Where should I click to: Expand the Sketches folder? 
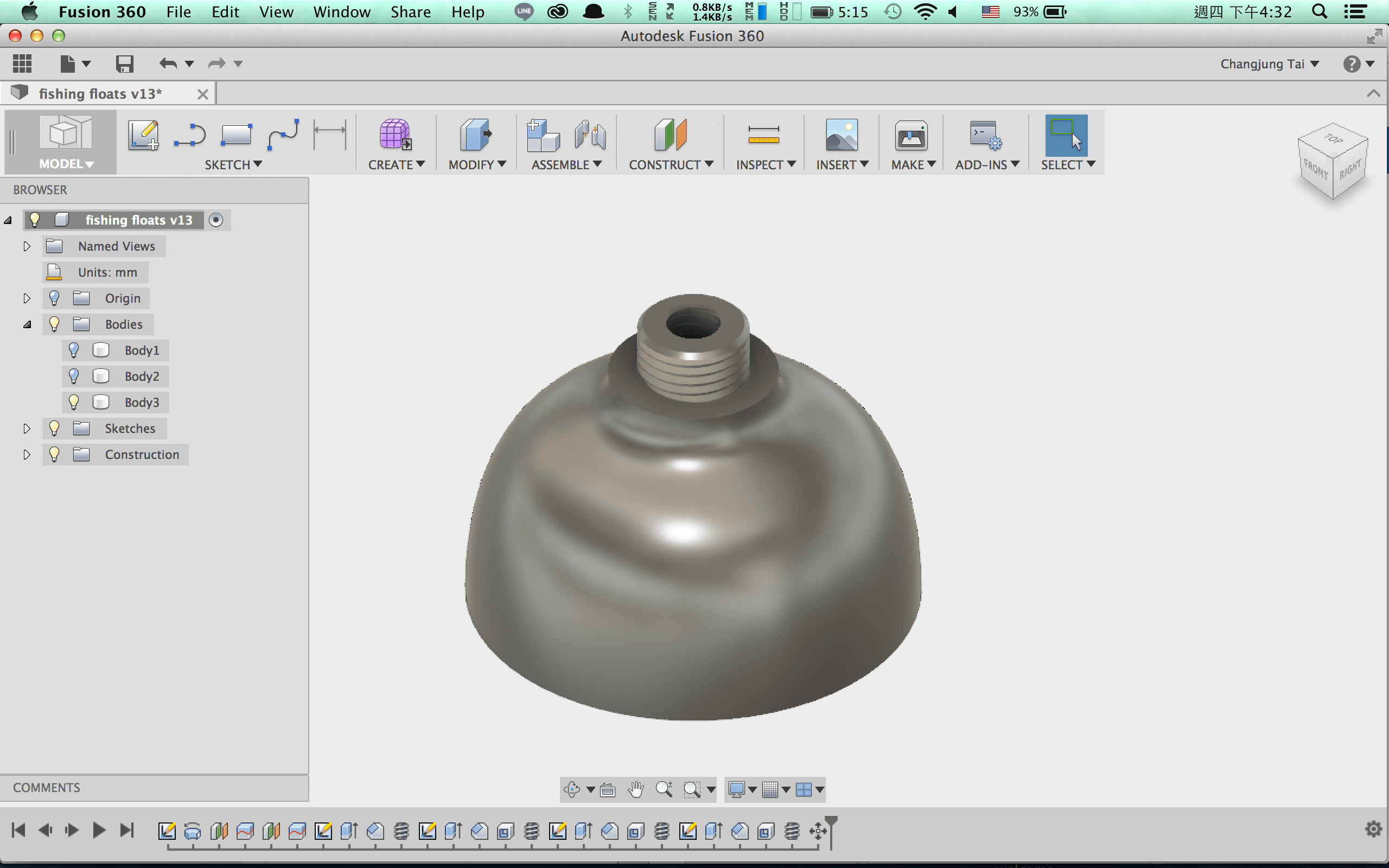click(27, 428)
